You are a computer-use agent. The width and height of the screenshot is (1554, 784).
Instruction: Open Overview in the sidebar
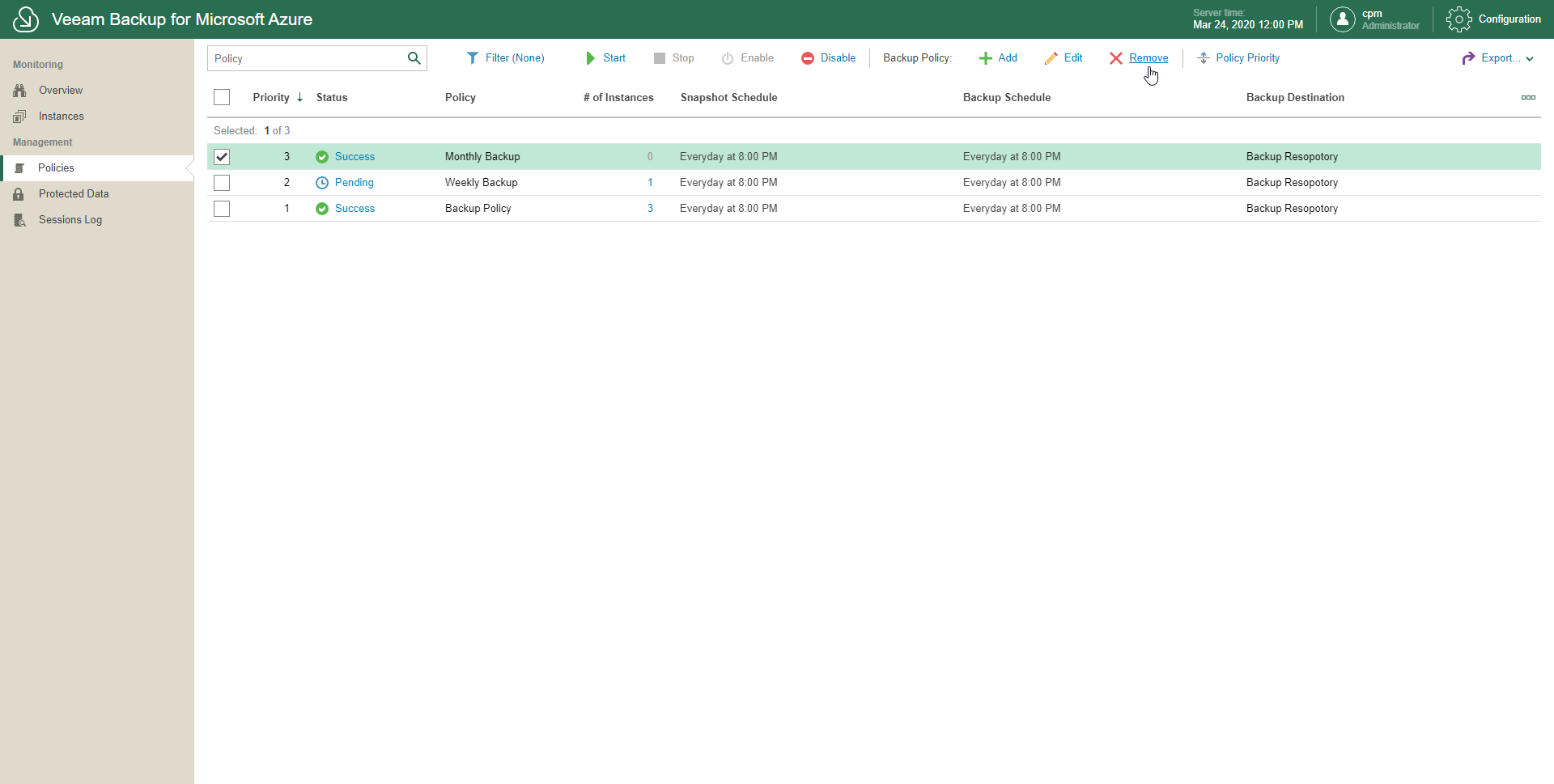(x=61, y=91)
